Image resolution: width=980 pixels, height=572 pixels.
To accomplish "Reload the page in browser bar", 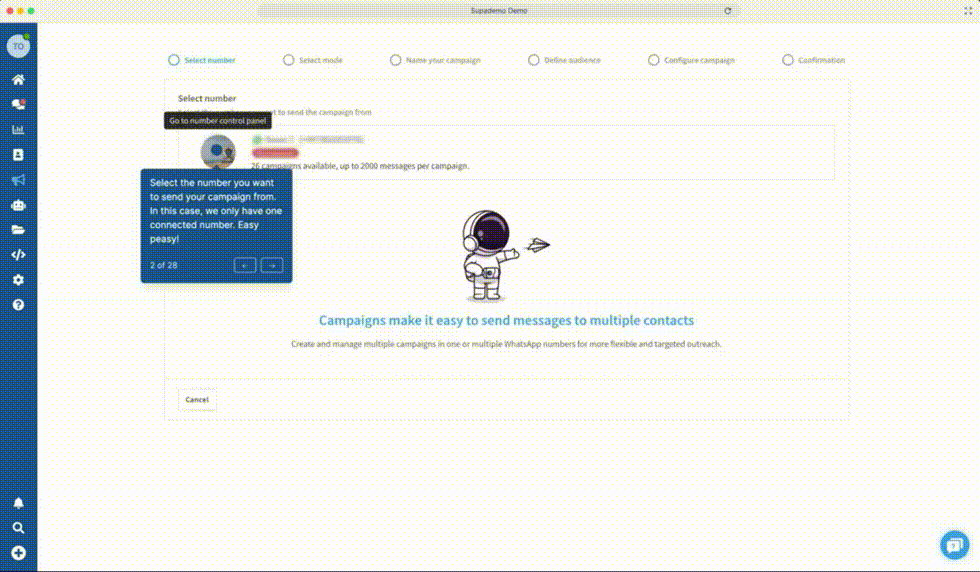I will (x=727, y=10).
